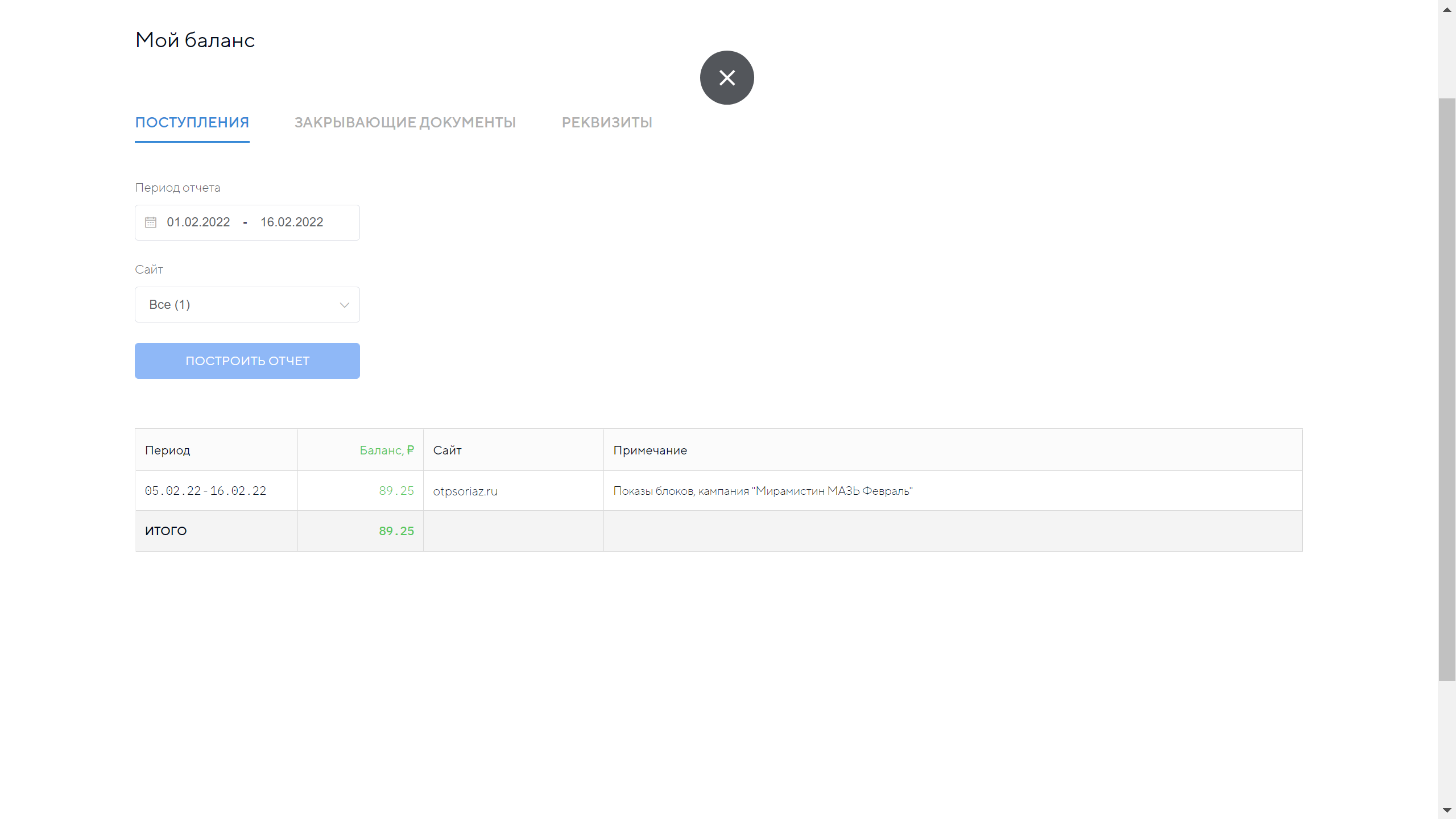Select the otpsoriaz.ru site cell
This screenshot has height=819, width=1456.
point(465,491)
